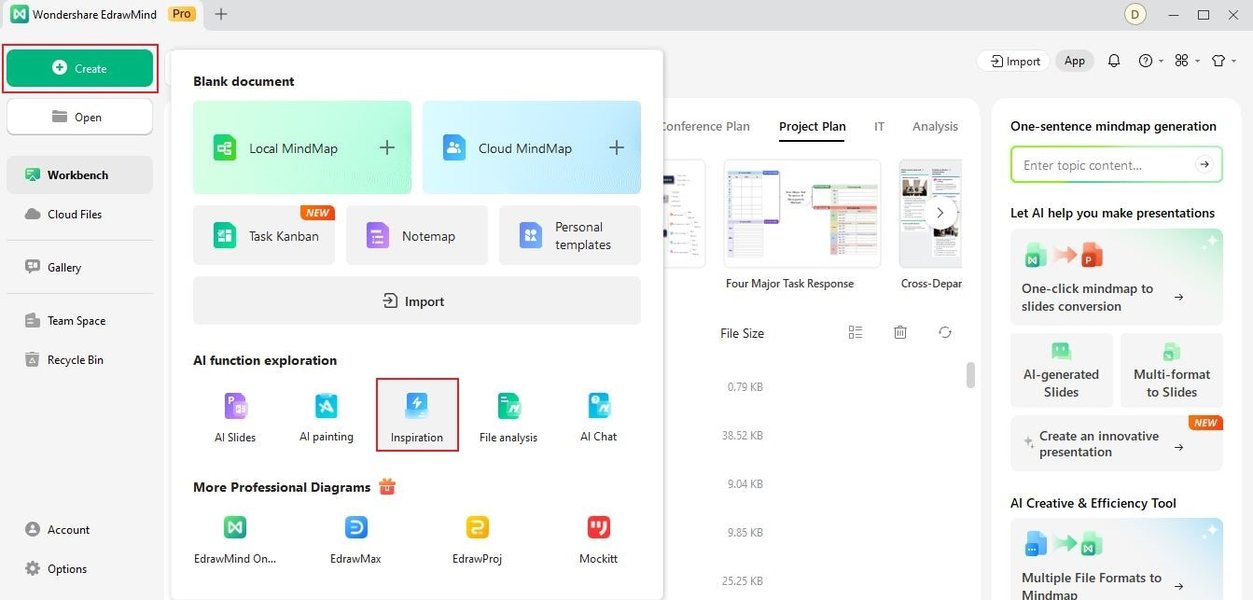
Task: Switch to the Conference Plan tab
Action: coord(705,127)
